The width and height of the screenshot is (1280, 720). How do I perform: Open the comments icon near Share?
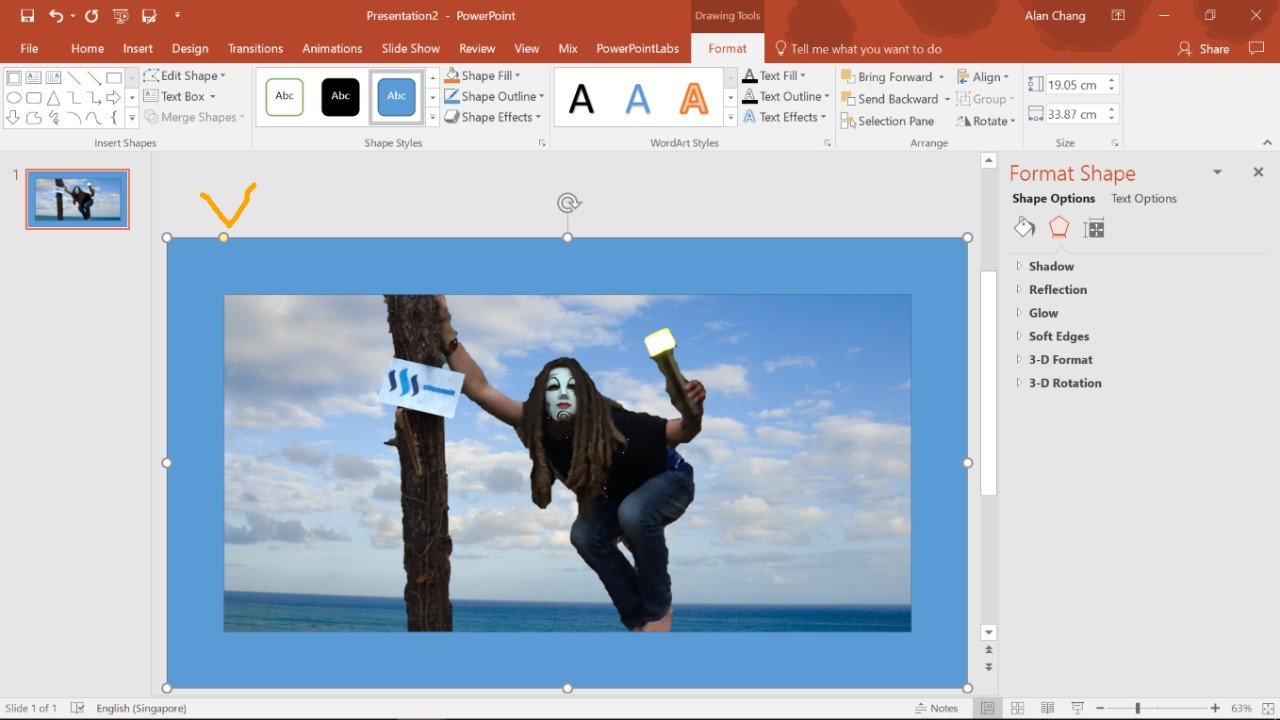(1257, 48)
